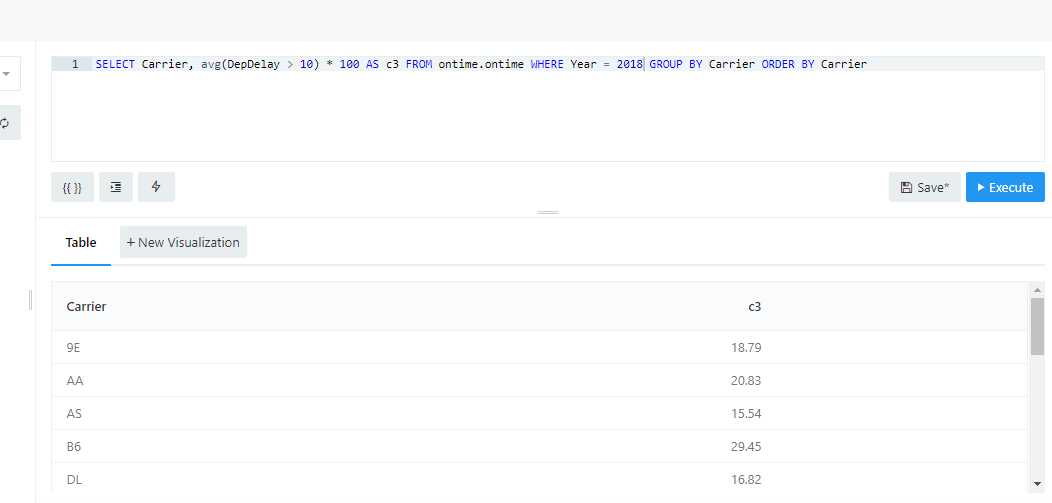Click the add parameter {{ }} button
Screen dimensions: 1052x503
click(x=72, y=187)
